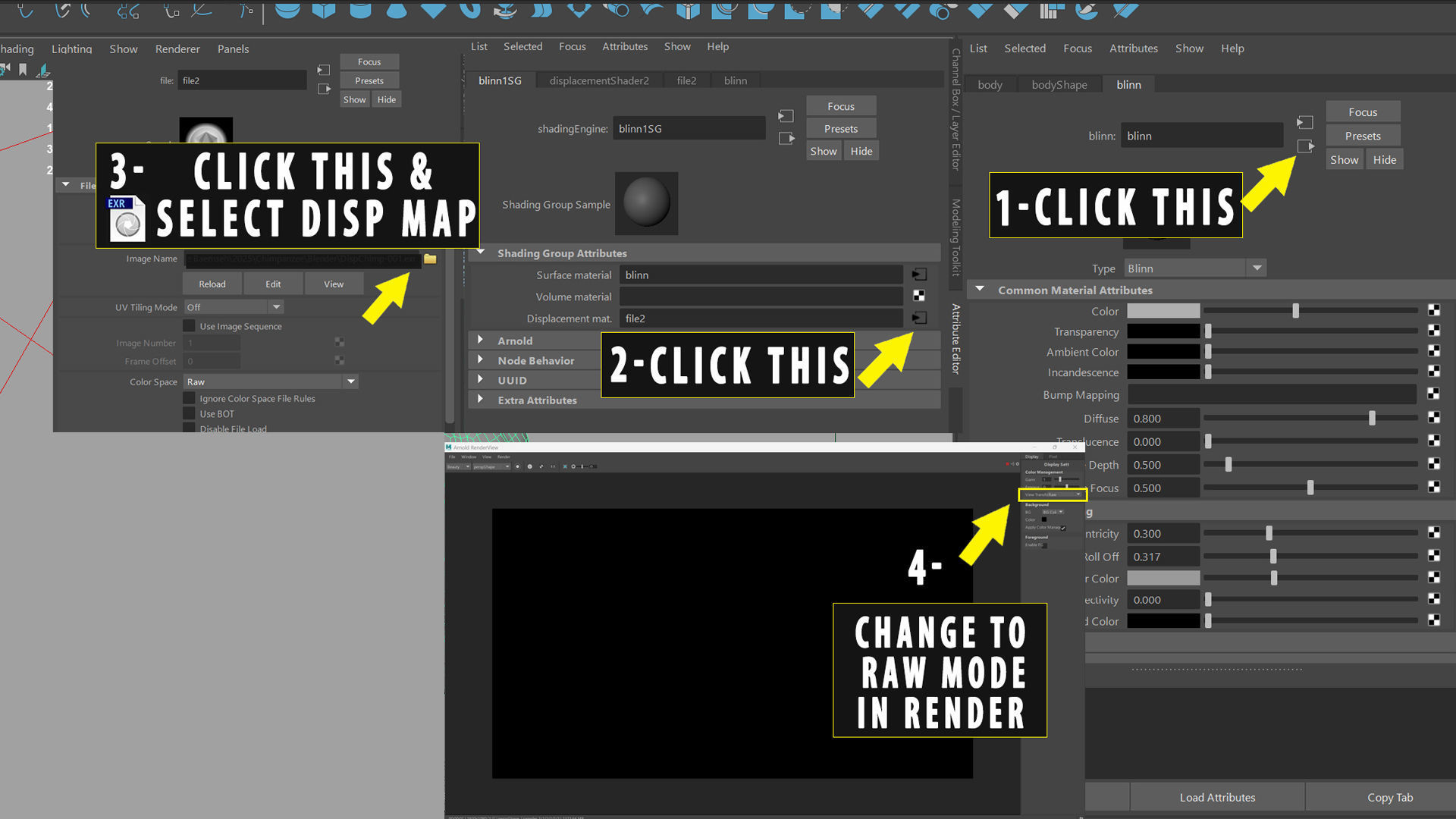The width and height of the screenshot is (1456, 819).
Task: Click the polygon cylinder shelf icon
Action: pyautogui.click(x=360, y=11)
